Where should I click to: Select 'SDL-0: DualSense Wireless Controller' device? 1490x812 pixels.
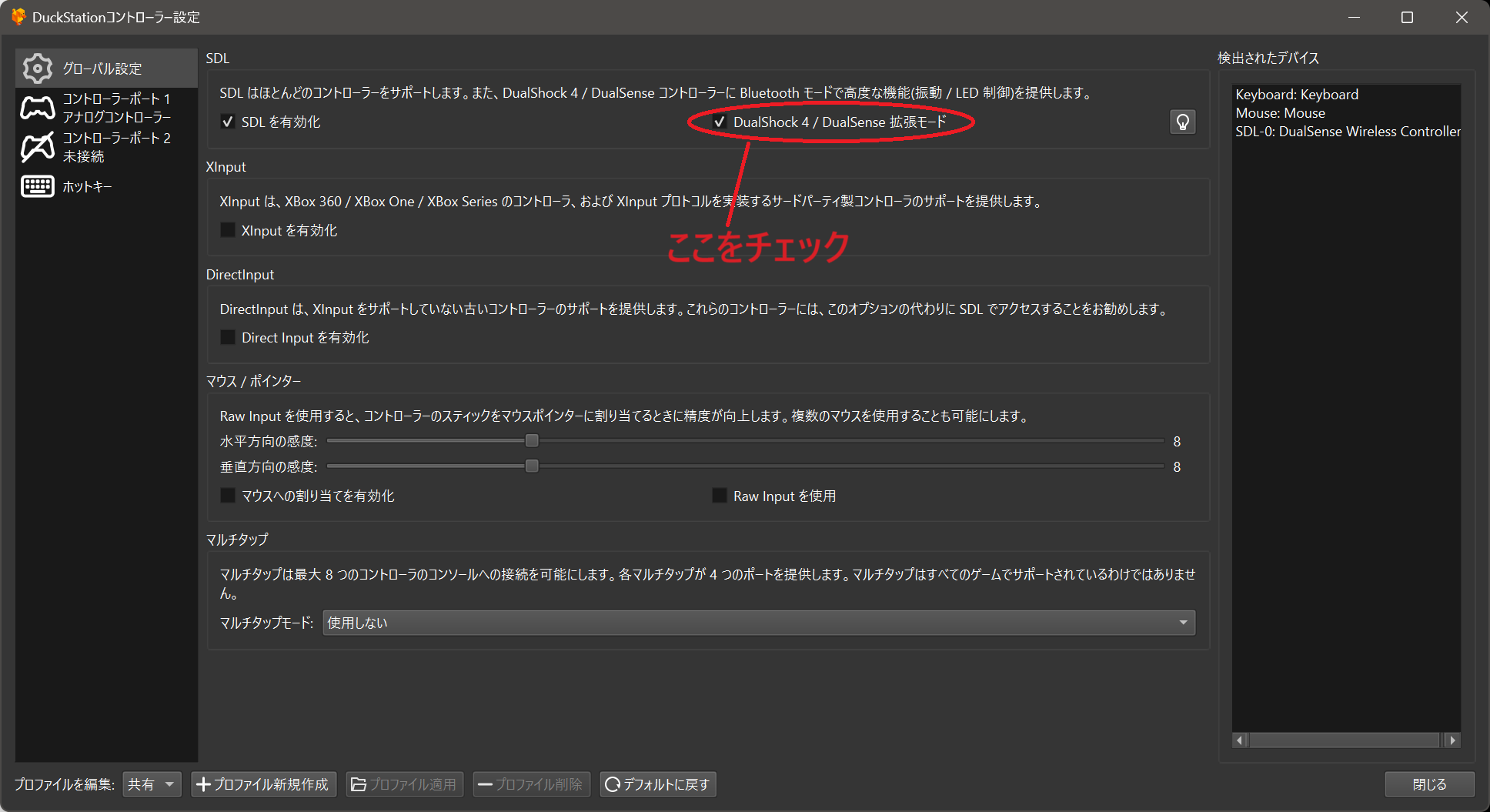(x=1348, y=132)
